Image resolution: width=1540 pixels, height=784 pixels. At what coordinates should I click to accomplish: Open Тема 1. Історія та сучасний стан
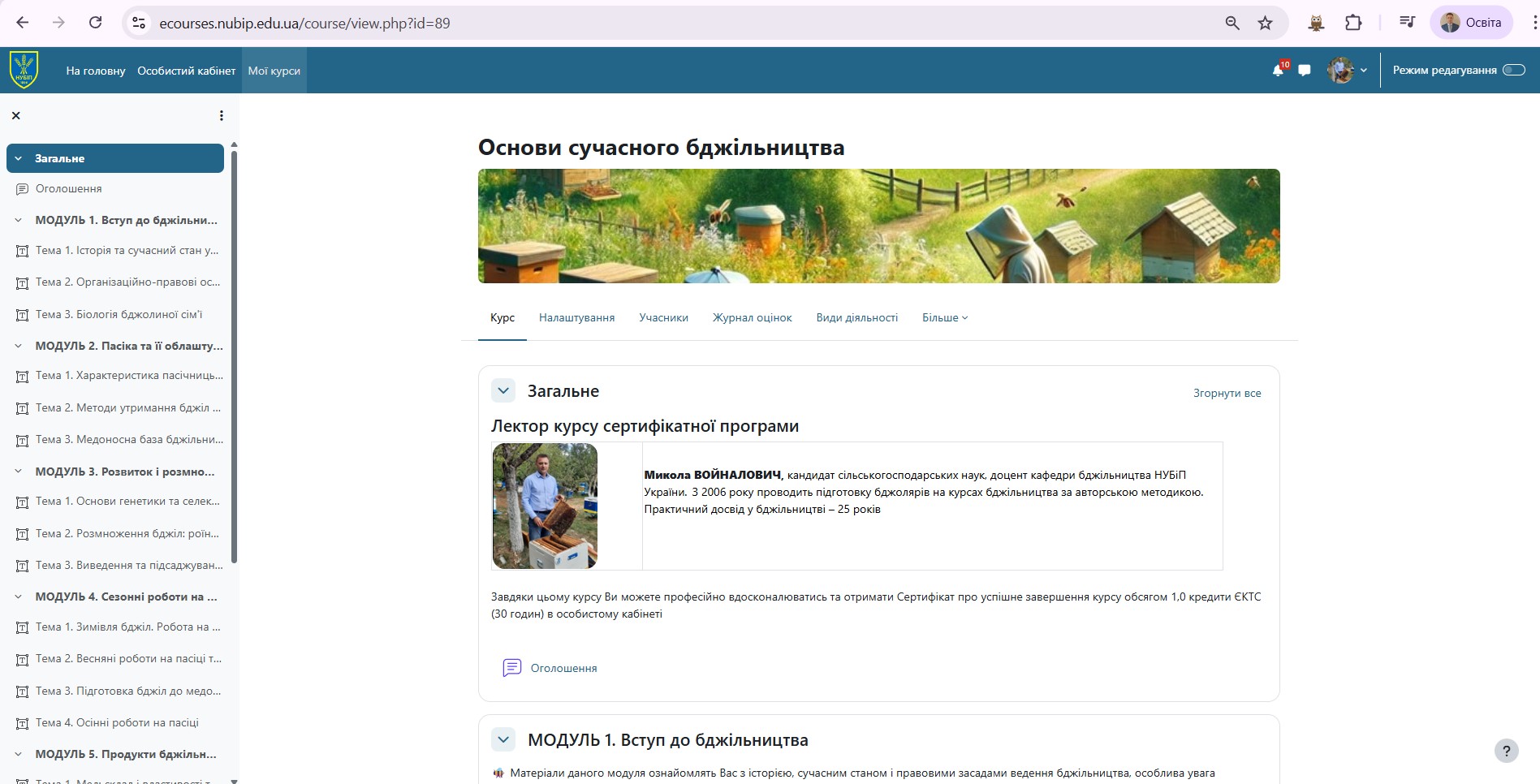coord(127,251)
